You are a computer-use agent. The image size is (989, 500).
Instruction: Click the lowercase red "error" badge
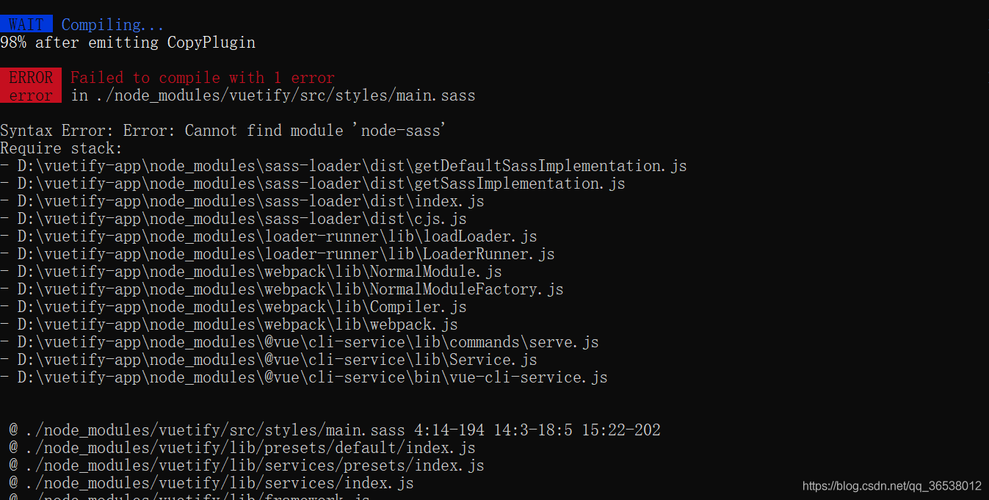coord(30,96)
